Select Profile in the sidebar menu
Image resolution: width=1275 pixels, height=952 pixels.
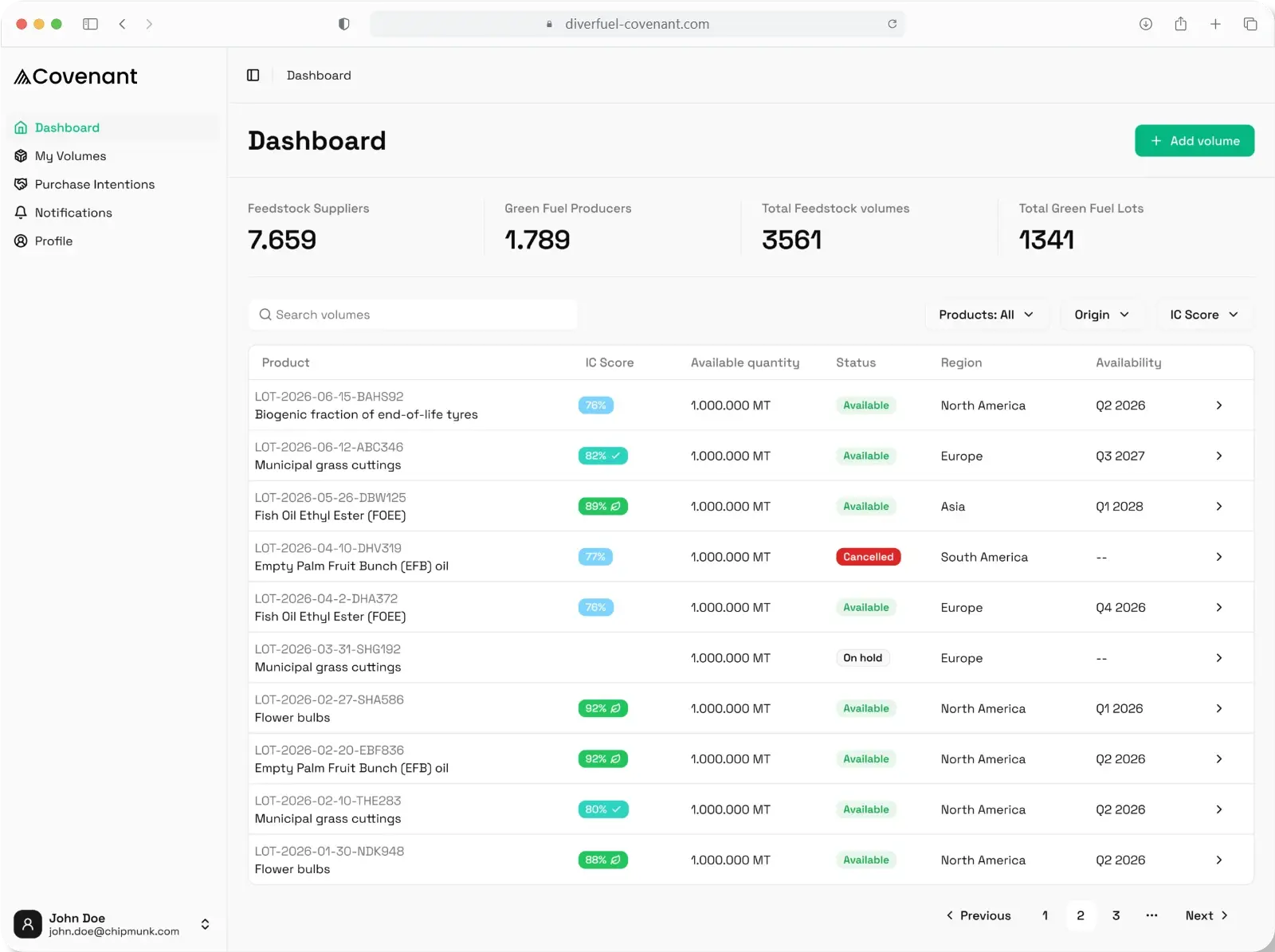[x=114, y=241]
